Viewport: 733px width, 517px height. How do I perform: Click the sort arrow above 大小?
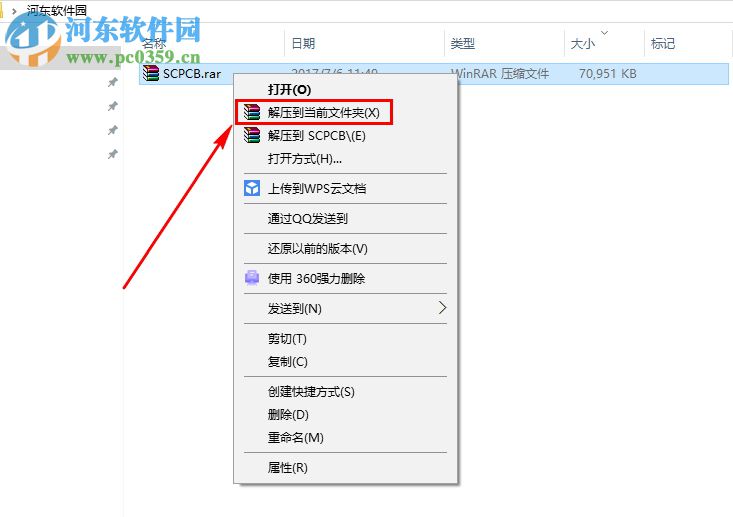[x=604, y=33]
